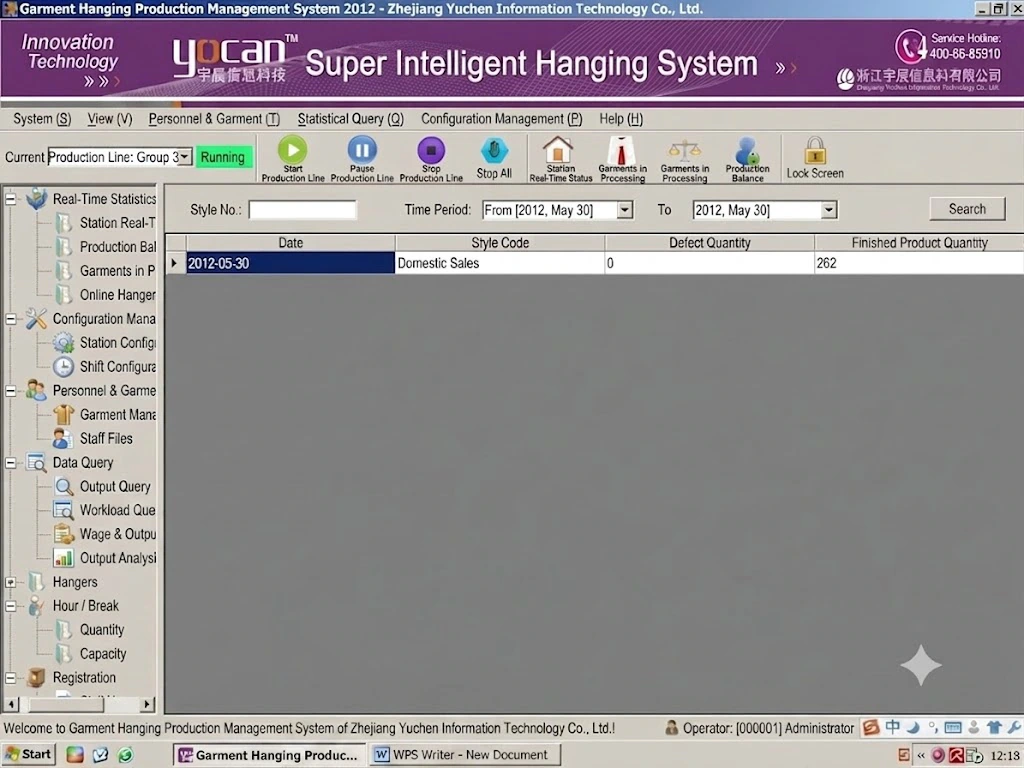Select Capacity under Hour / Break
Image resolution: width=1024 pixels, height=768 pixels.
tap(91, 654)
